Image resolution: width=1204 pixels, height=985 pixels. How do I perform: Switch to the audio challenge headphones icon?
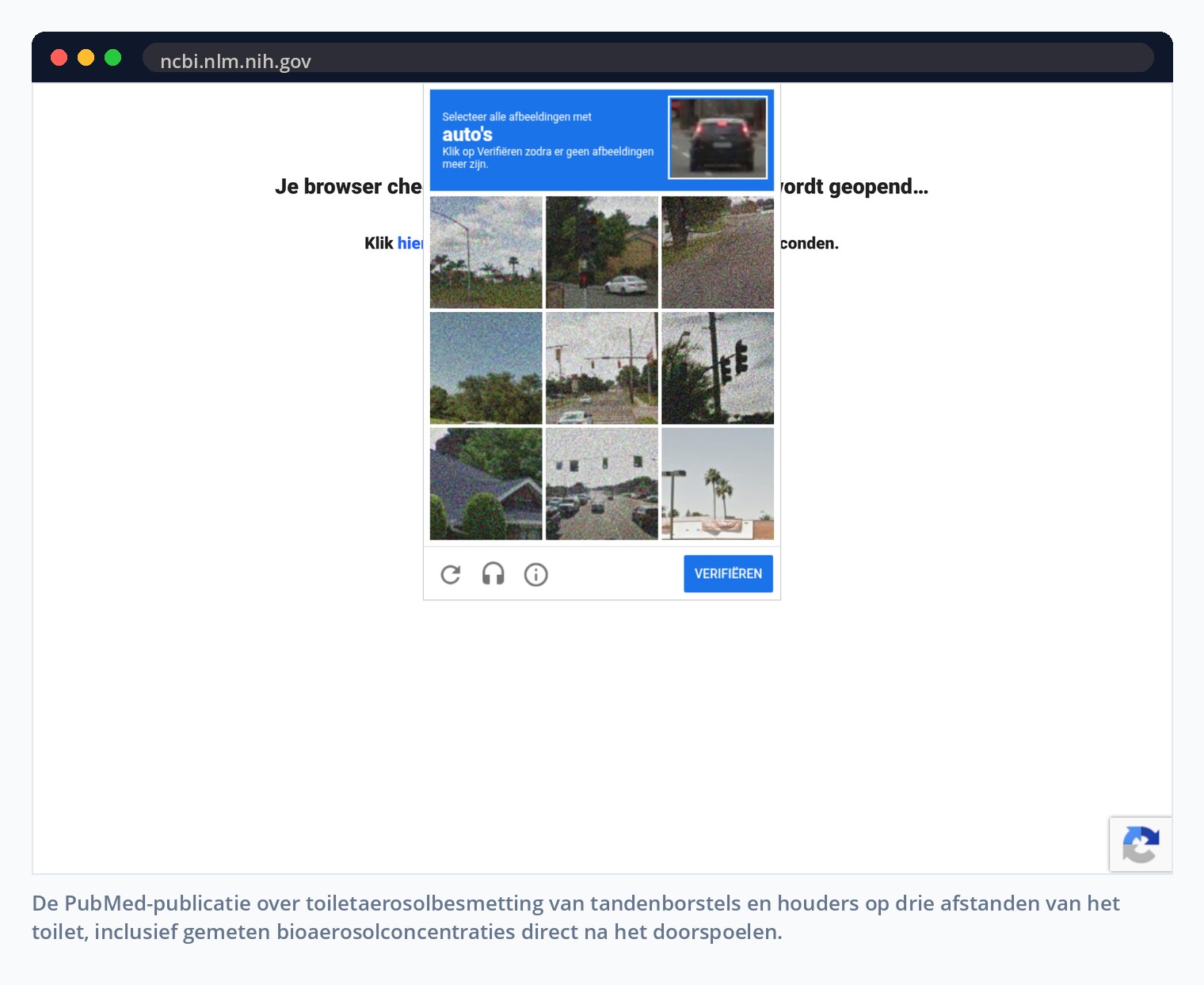(x=493, y=574)
